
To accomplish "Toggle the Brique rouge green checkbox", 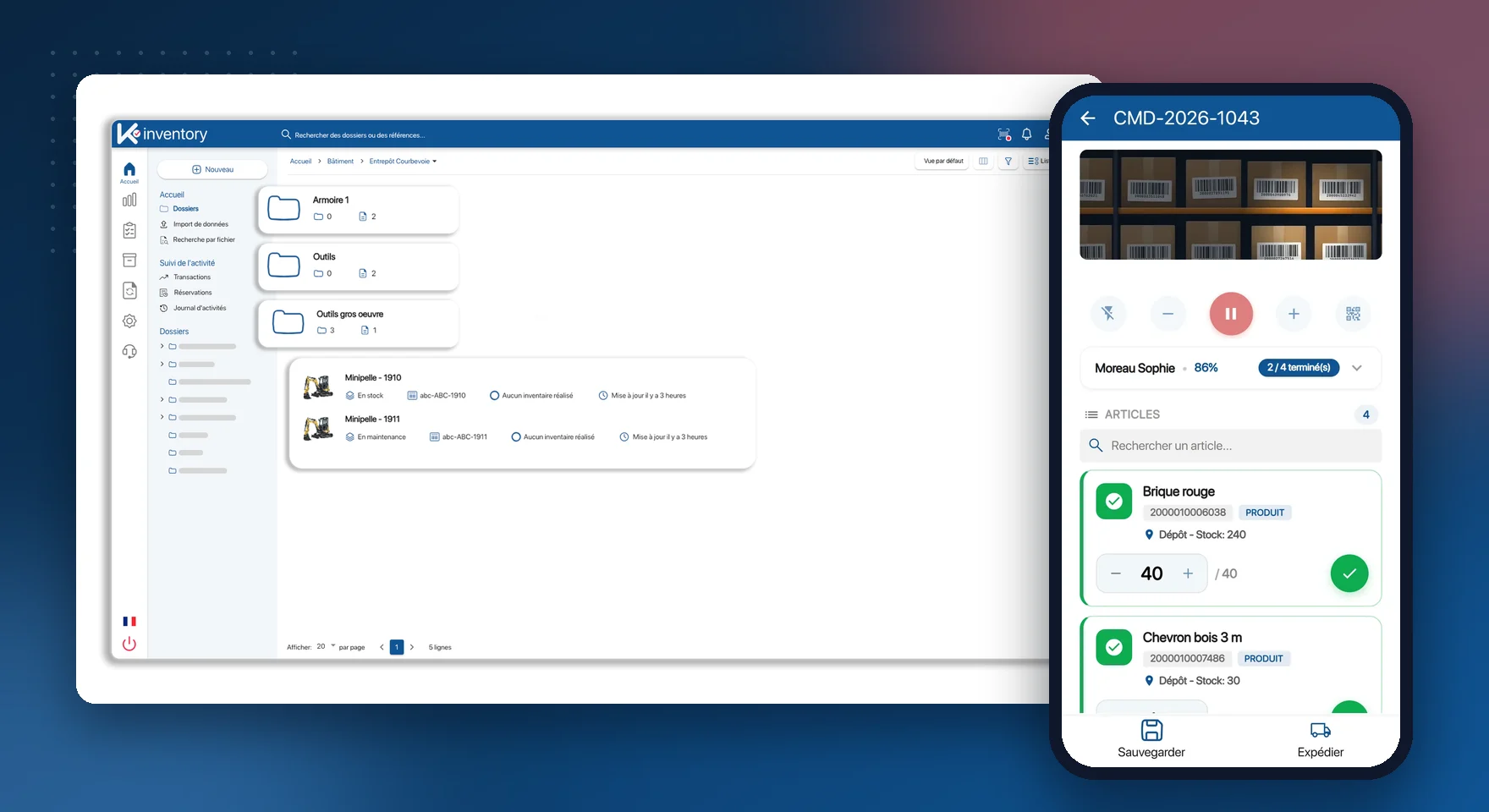I will [1114, 502].
